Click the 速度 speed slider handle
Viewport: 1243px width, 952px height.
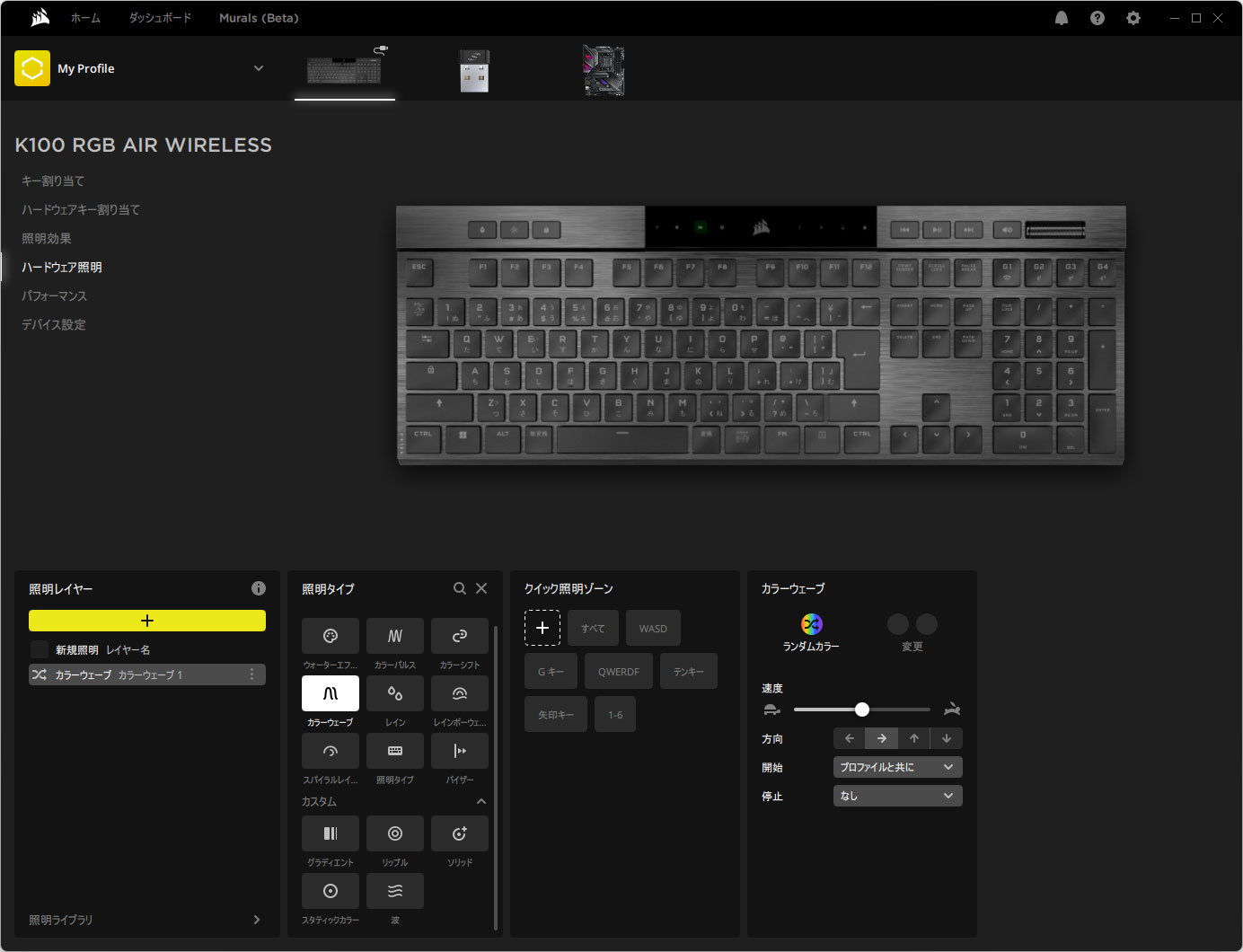point(862,710)
